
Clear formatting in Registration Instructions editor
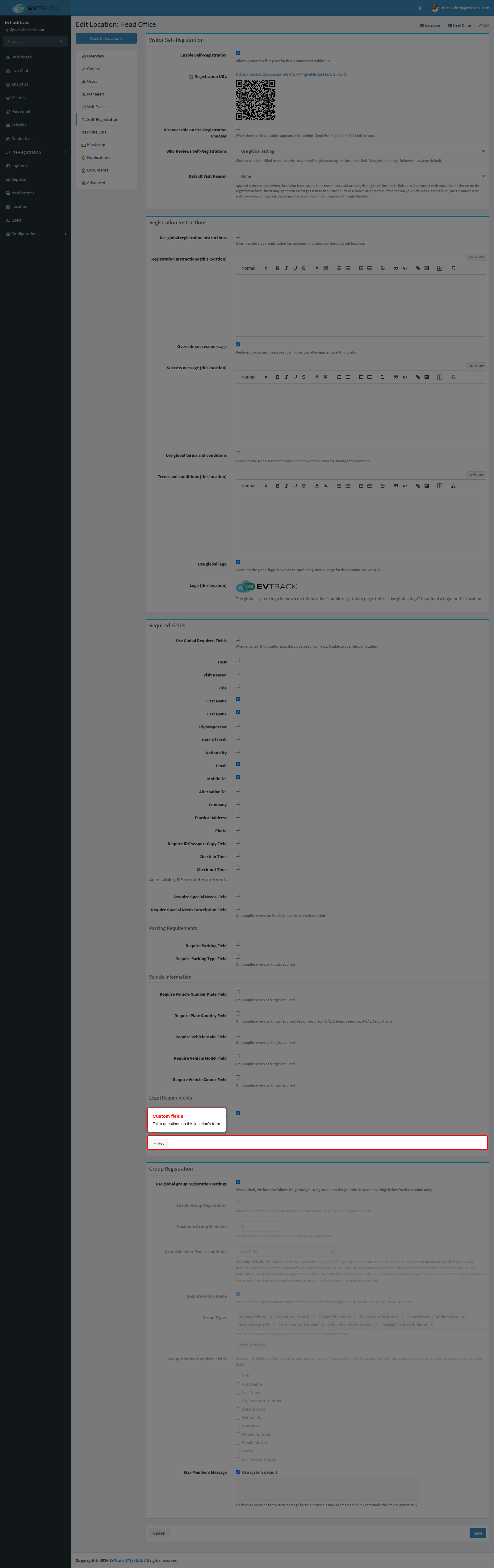[453, 269]
